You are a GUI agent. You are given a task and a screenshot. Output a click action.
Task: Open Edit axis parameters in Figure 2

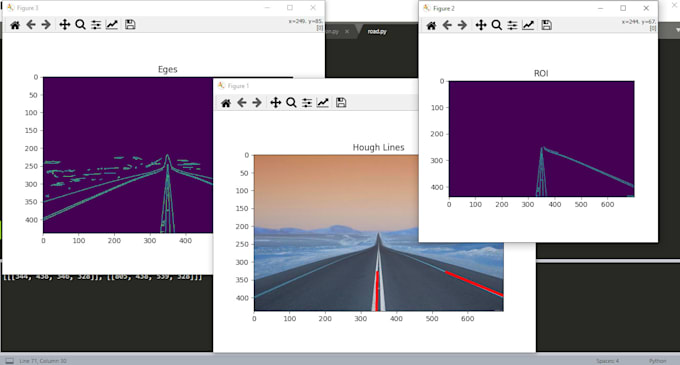pyautogui.click(x=528, y=25)
